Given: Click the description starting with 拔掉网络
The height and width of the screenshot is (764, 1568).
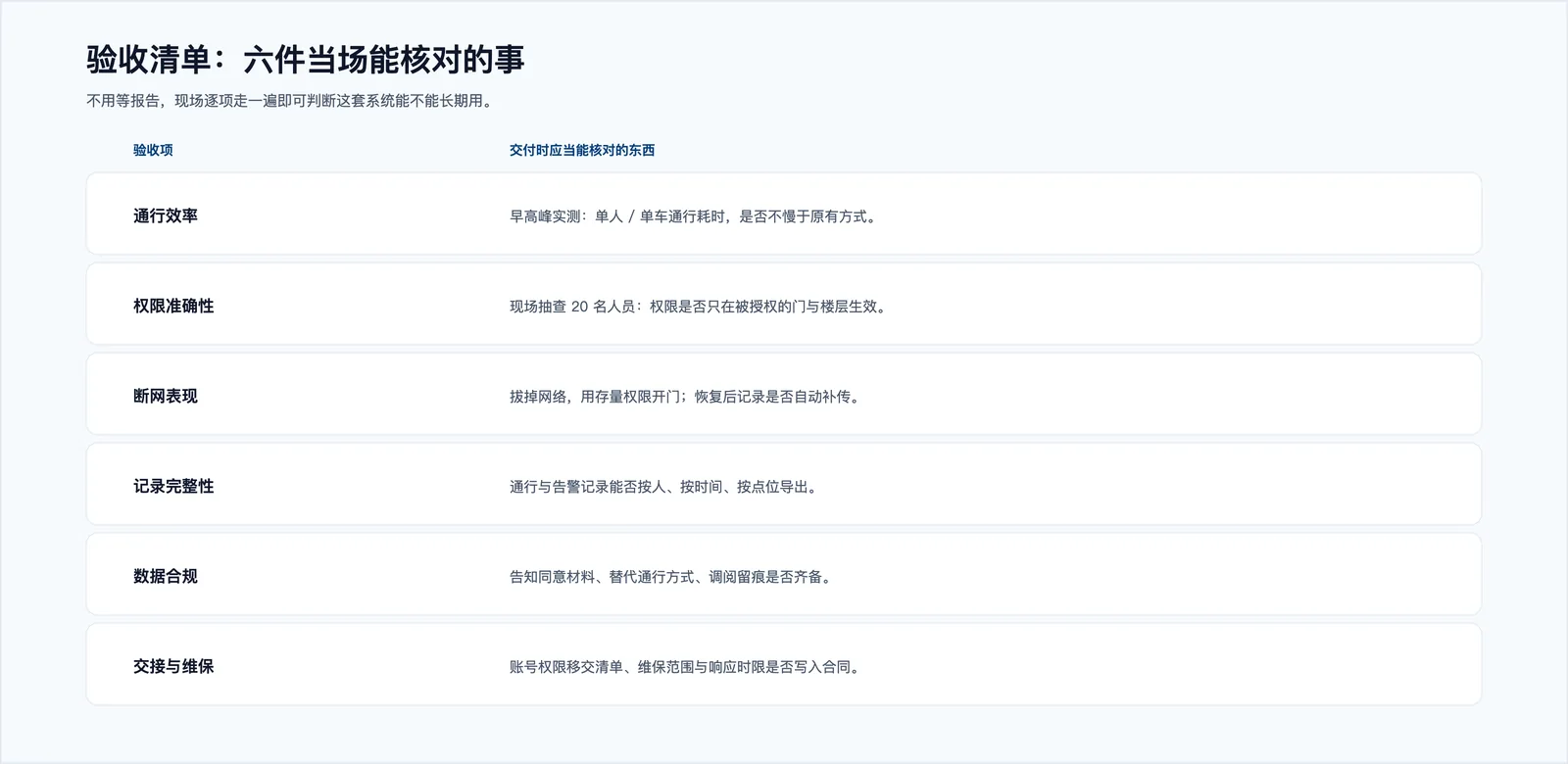Looking at the screenshot, I should tap(687, 397).
